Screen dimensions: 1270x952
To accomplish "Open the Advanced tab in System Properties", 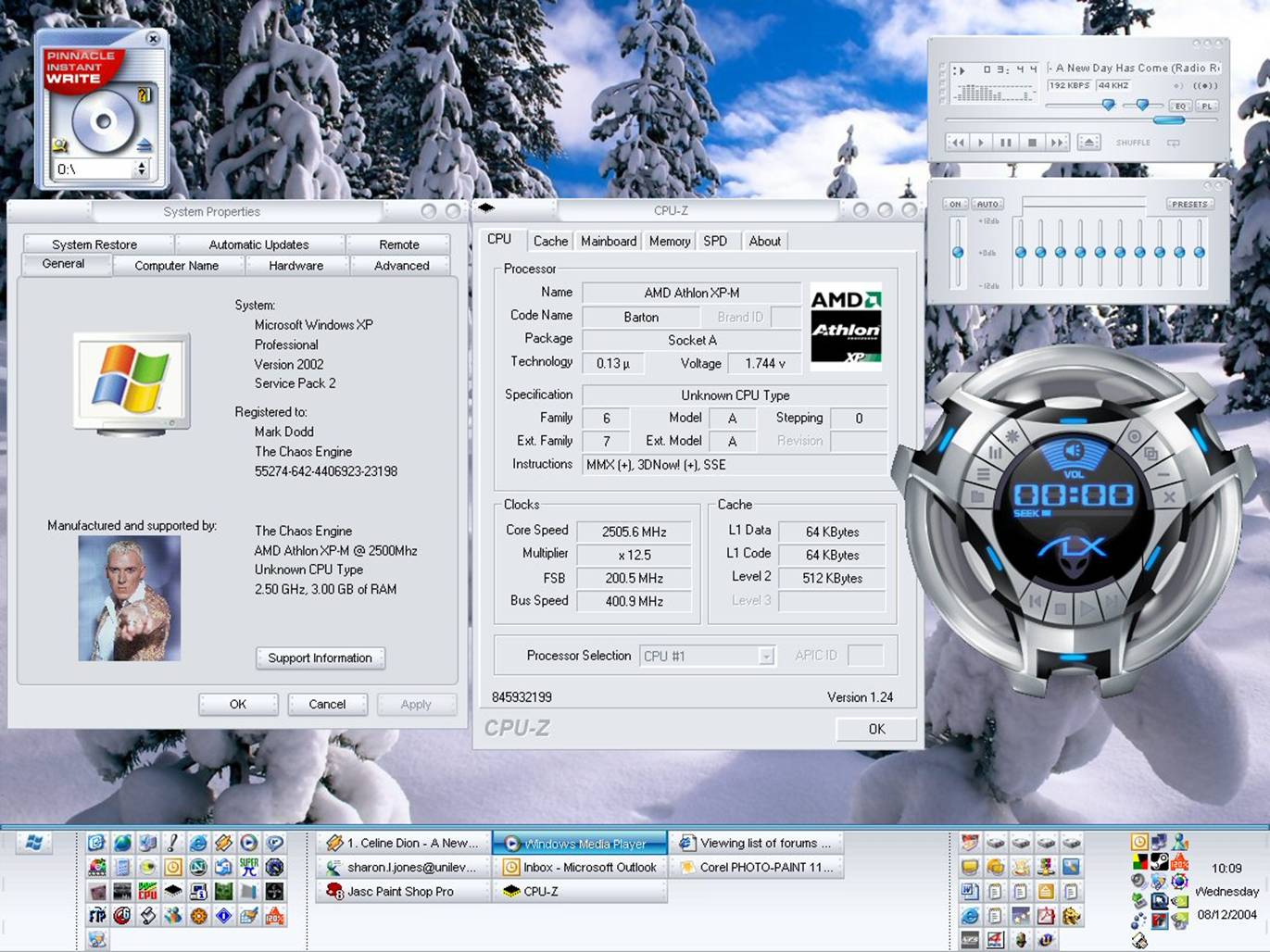I will (401, 266).
